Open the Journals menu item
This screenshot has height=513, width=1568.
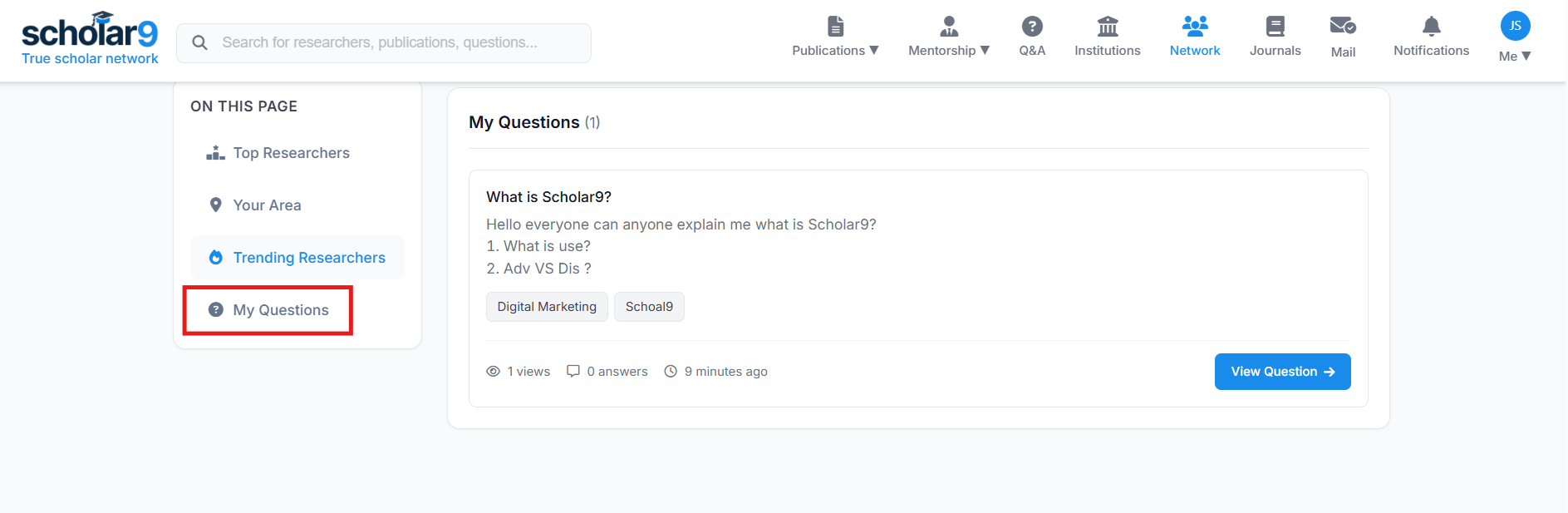tap(1276, 51)
